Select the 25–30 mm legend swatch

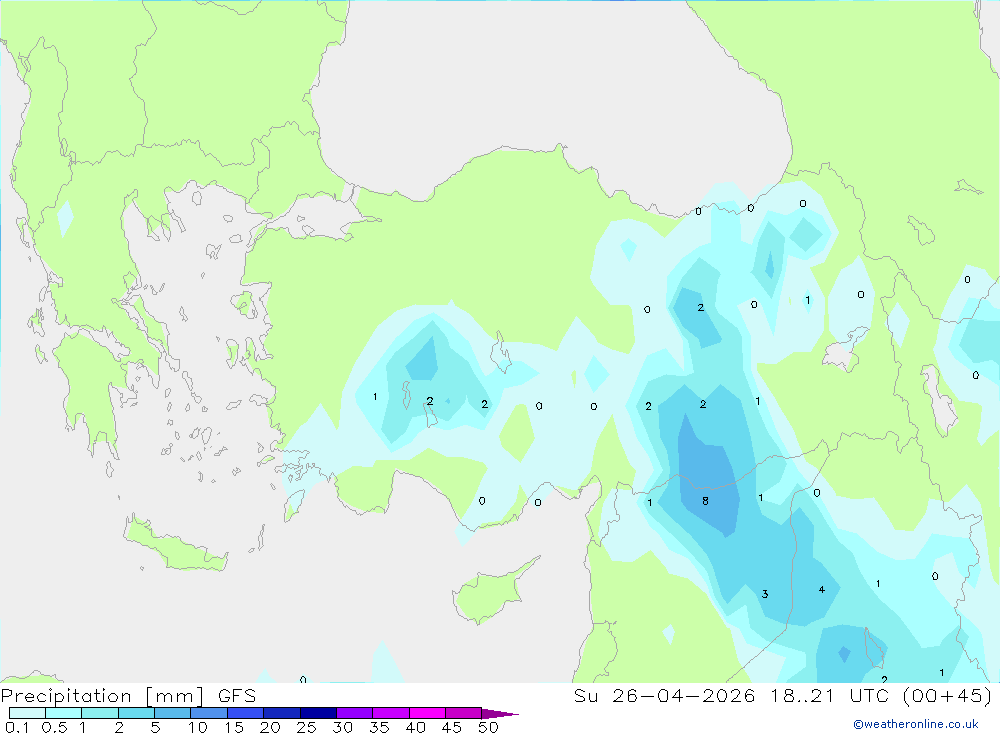pyautogui.click(x=318, y=713)
